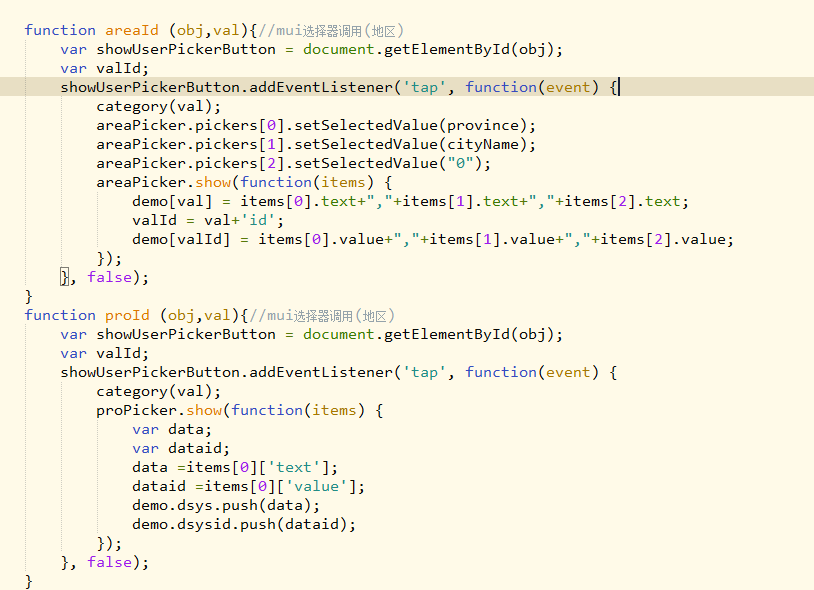Click the comment after the areaId signature

331,31
